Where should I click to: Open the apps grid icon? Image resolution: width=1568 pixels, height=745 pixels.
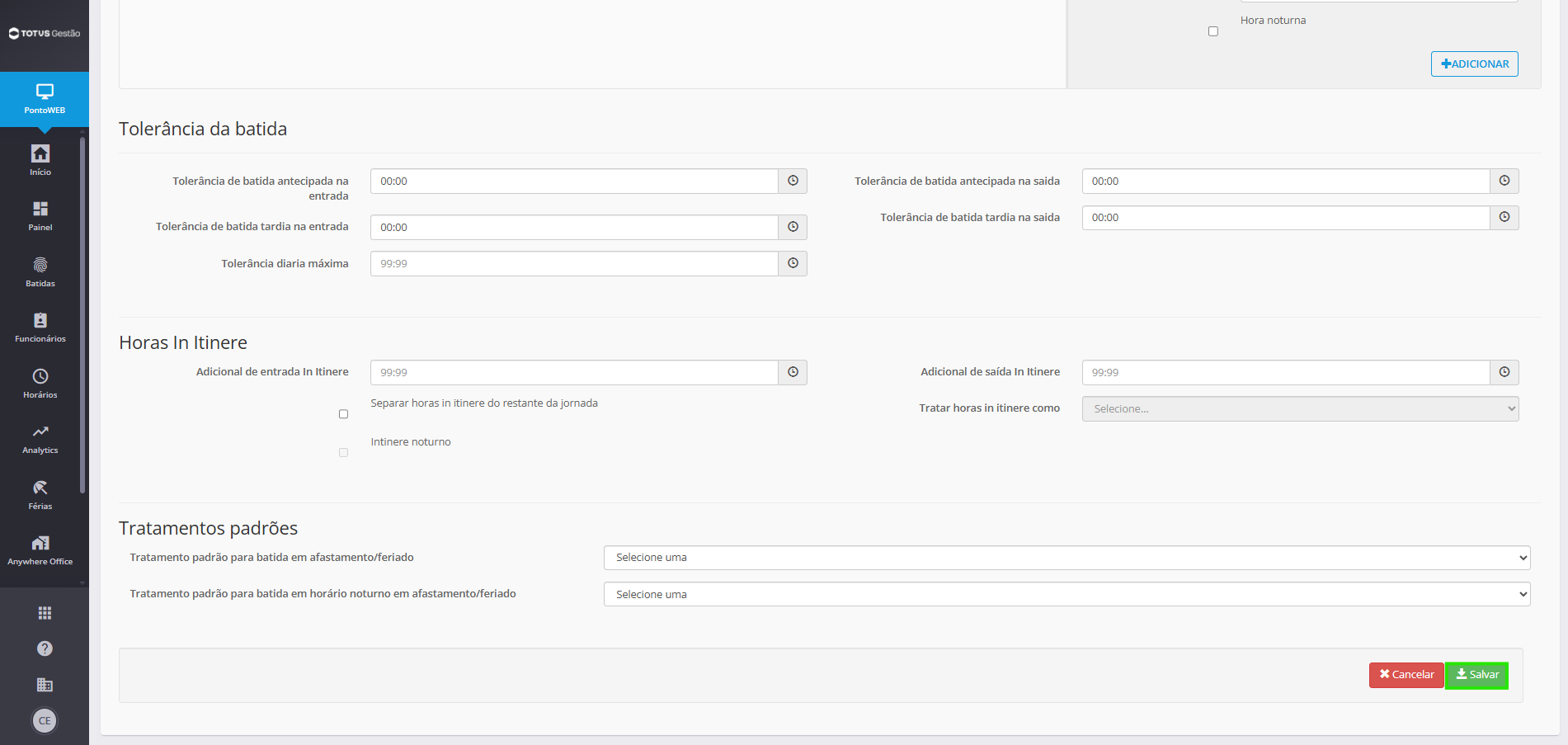pos(45,613)
